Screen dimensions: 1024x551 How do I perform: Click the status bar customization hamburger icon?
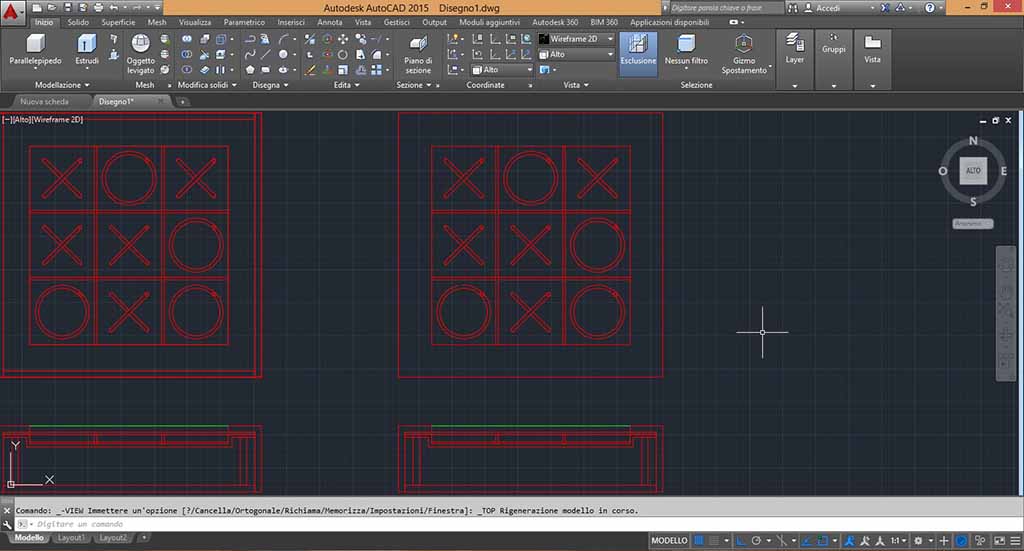coord(1015,541)
